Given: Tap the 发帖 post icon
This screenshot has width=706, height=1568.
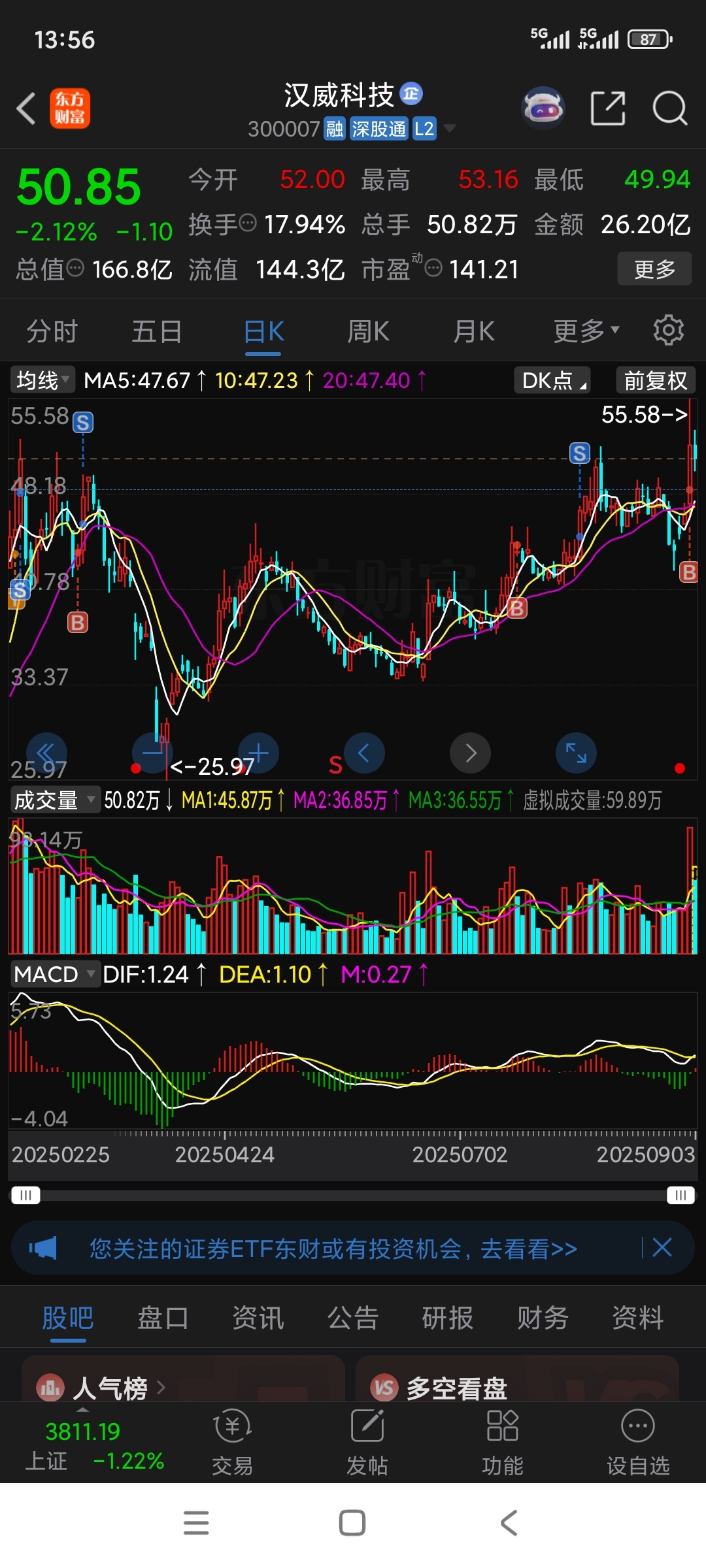Looking at the screenshot, I should [367, 1444].
